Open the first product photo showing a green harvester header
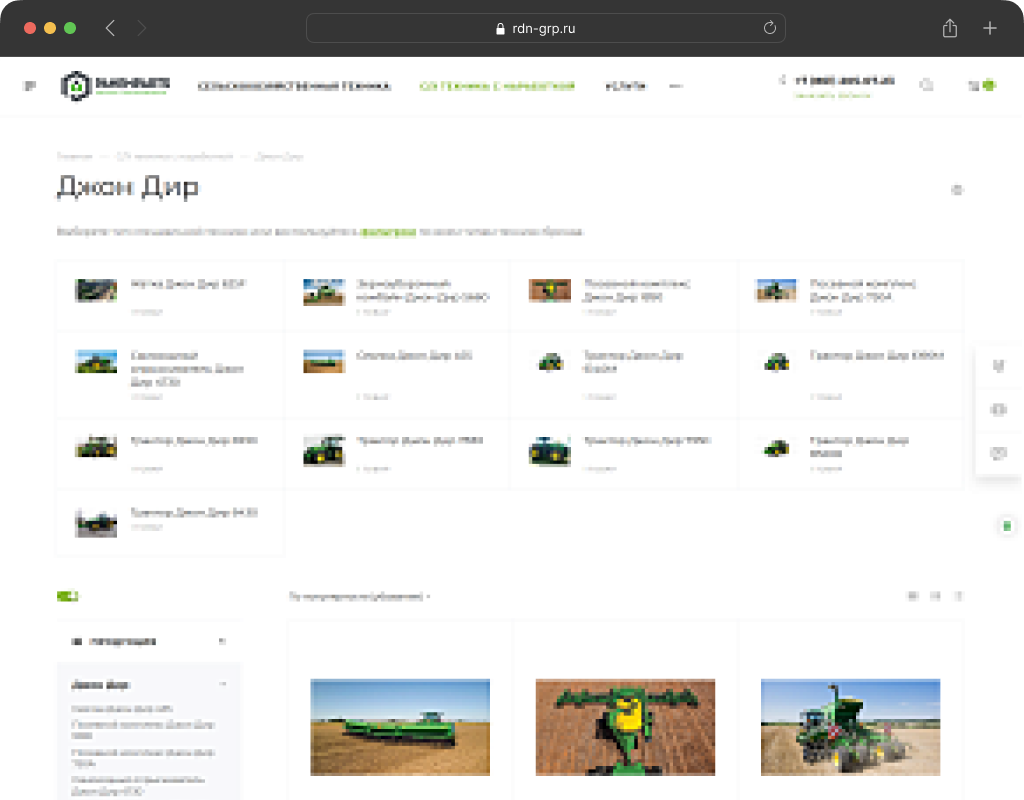The height and width of the screenshot is (800, 1024). pos(400,727)
